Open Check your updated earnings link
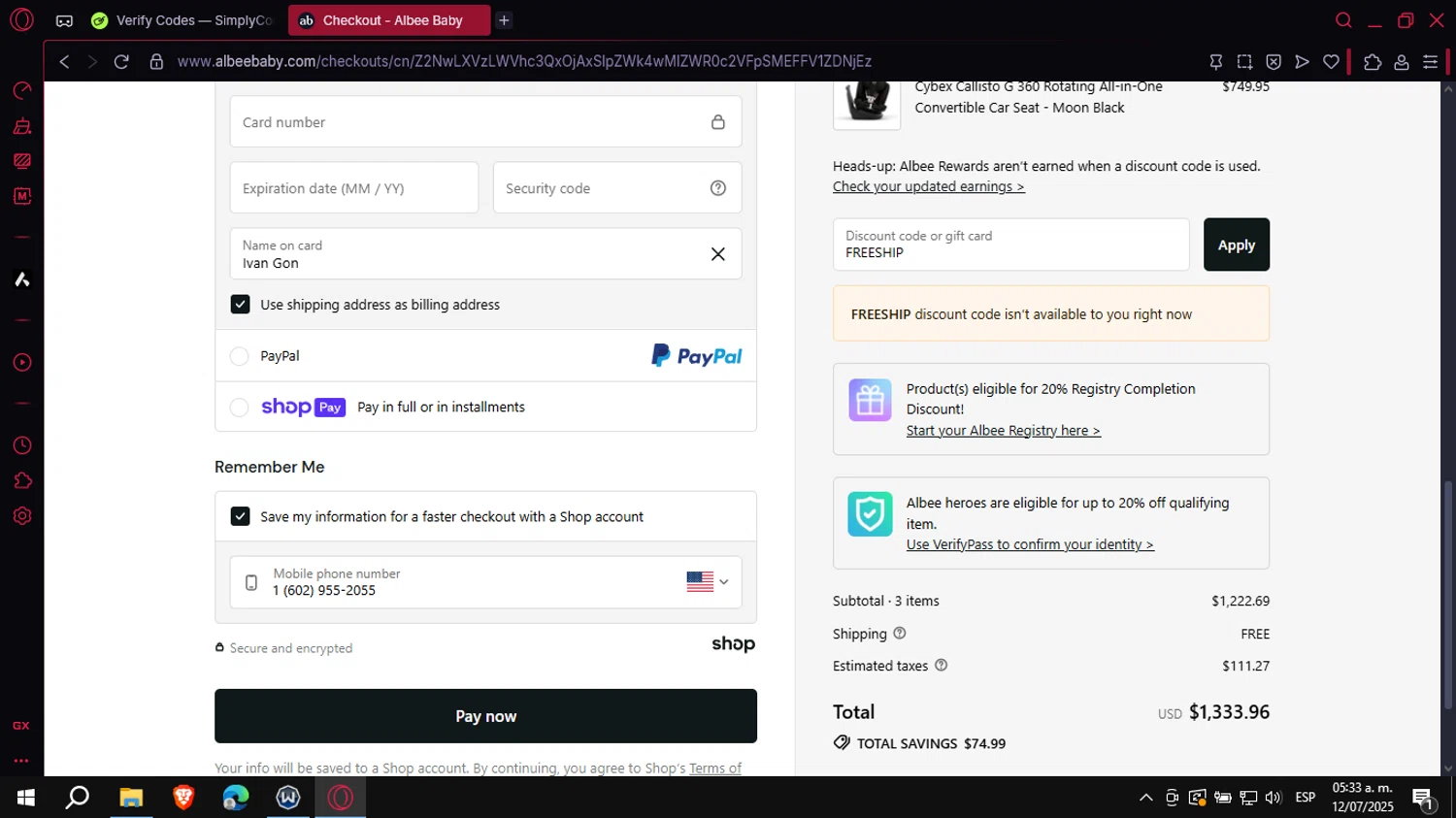This screenshot has height=818, width=1456. (928, 186)
